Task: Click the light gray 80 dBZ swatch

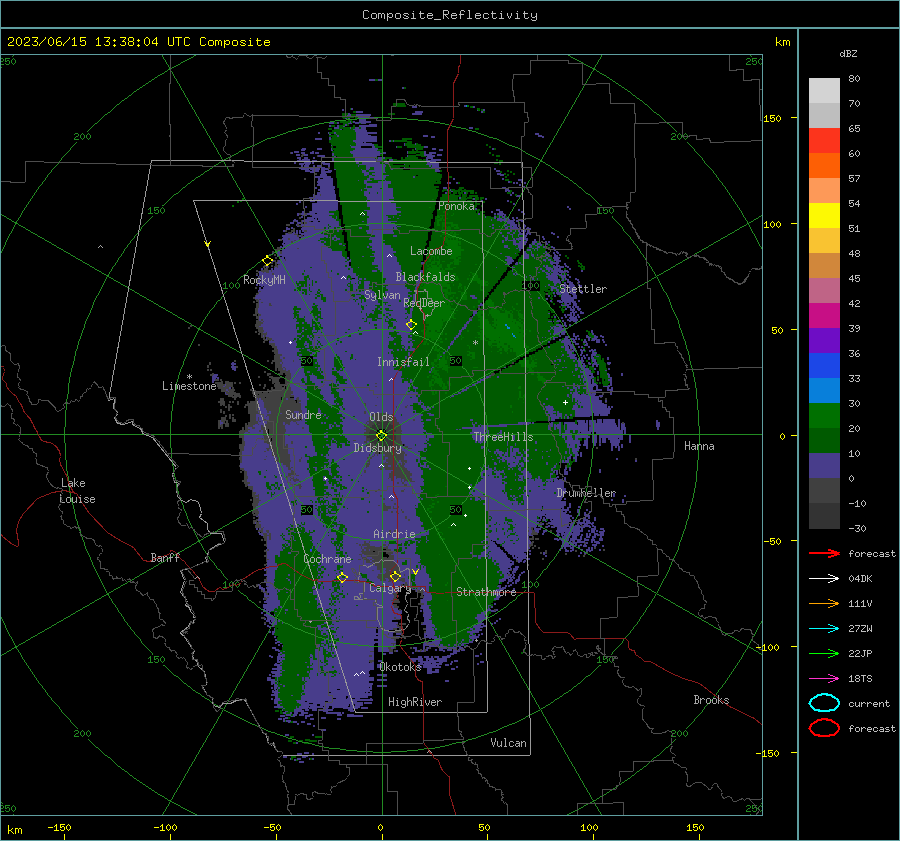Action: pyautogui.click(x=824, y=90)
